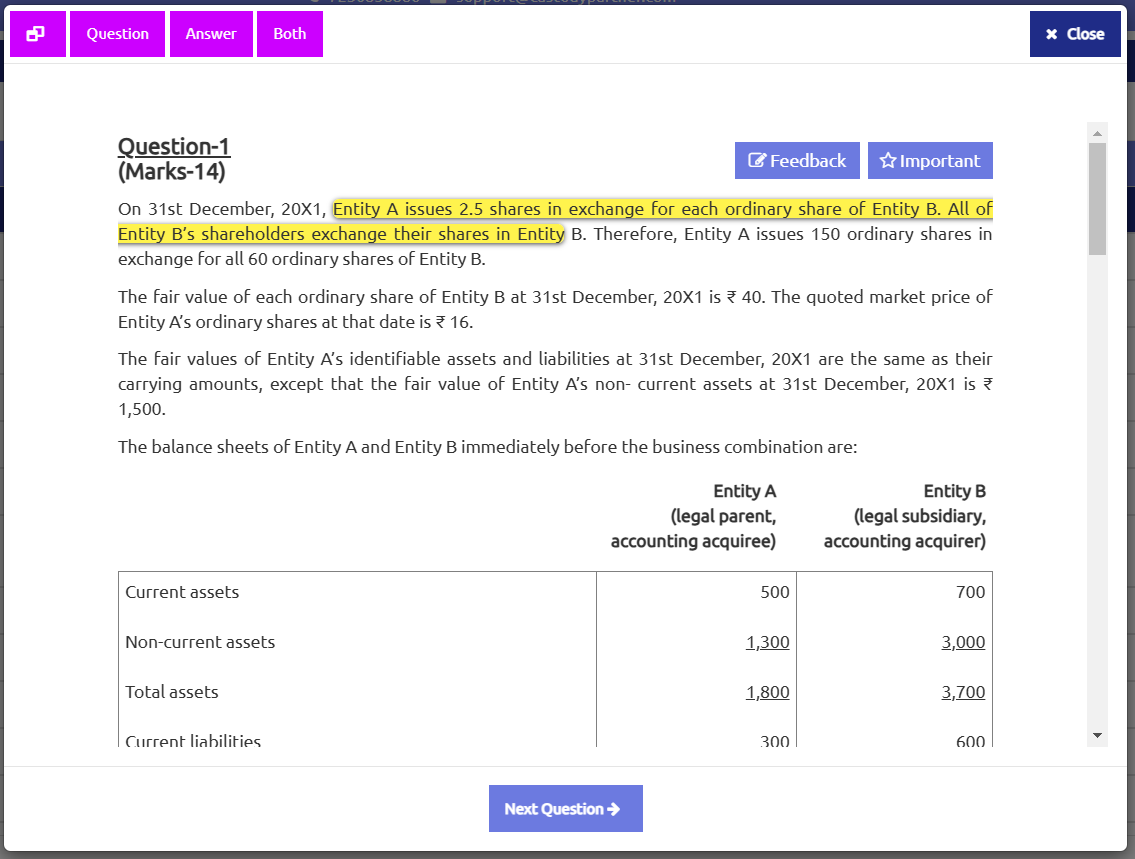Switch to the Answer view
Image resolution: width=1135 pixels, height=859 pixels.
click(x=211, y=34)
